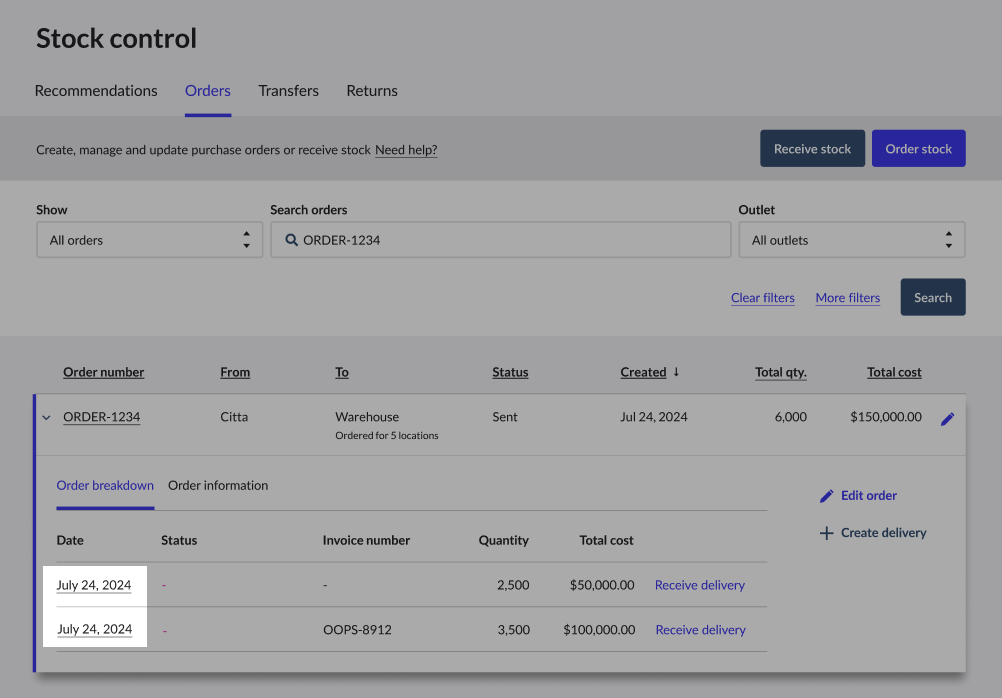Sort by the To column header
The image size is (1002, 698).
coord(342,372)
